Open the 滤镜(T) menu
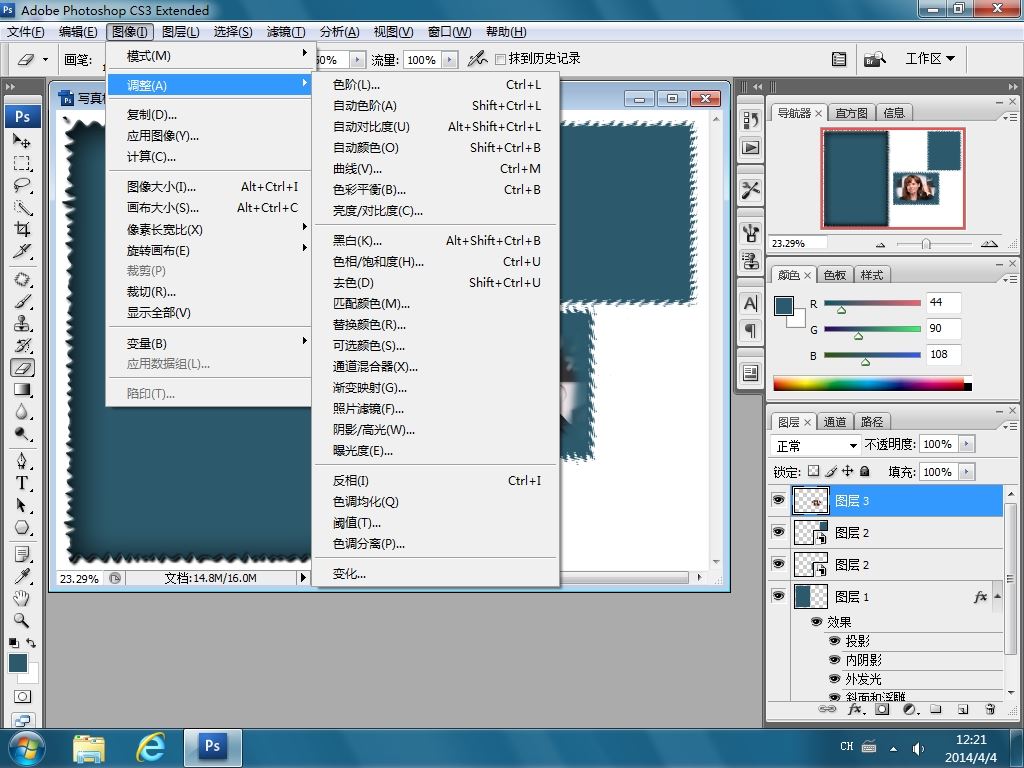This screenshot has height=768, width=1024. point(285,31)
